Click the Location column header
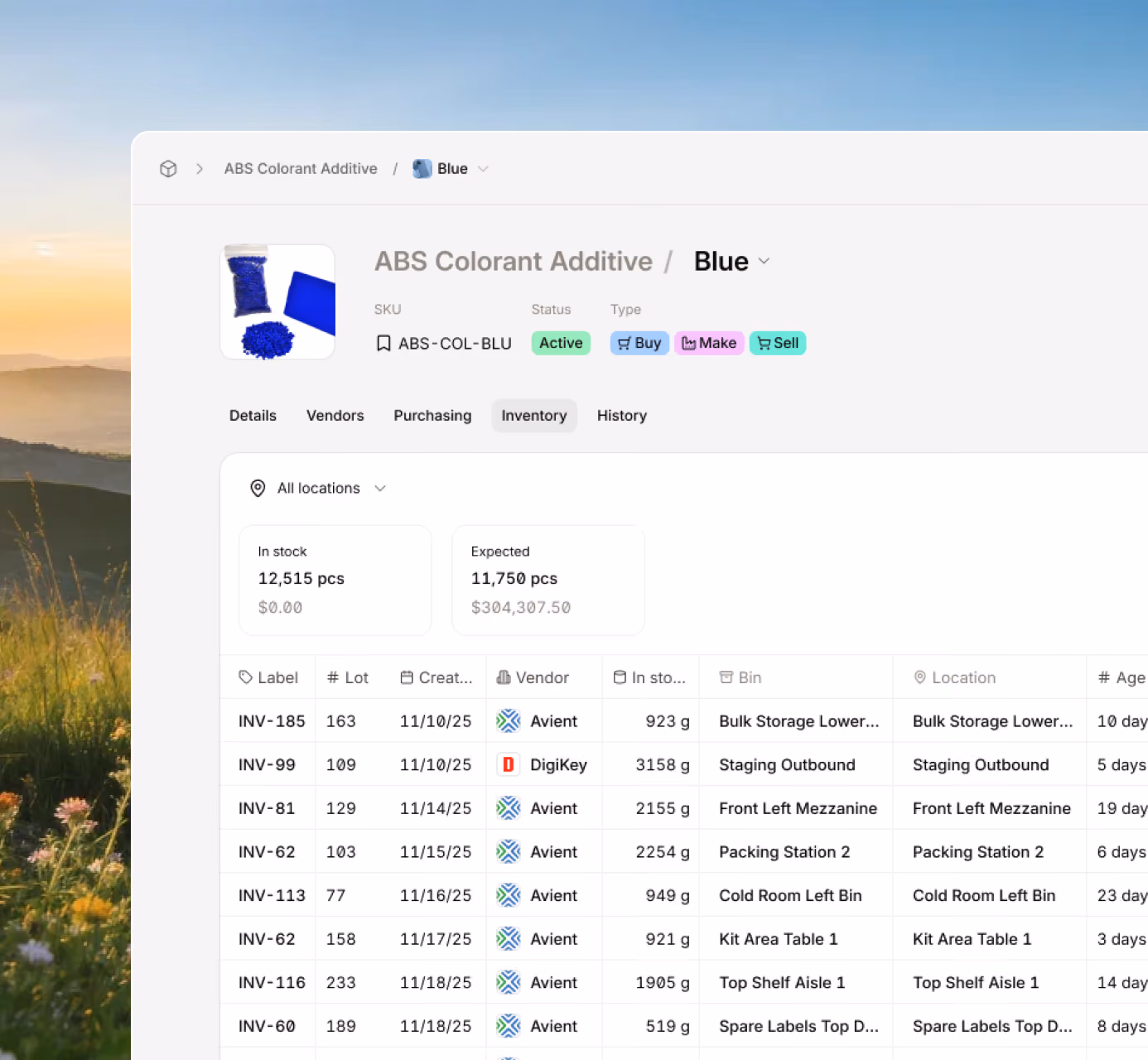Screen dimensions: 1148x1060 click(989, 677)
